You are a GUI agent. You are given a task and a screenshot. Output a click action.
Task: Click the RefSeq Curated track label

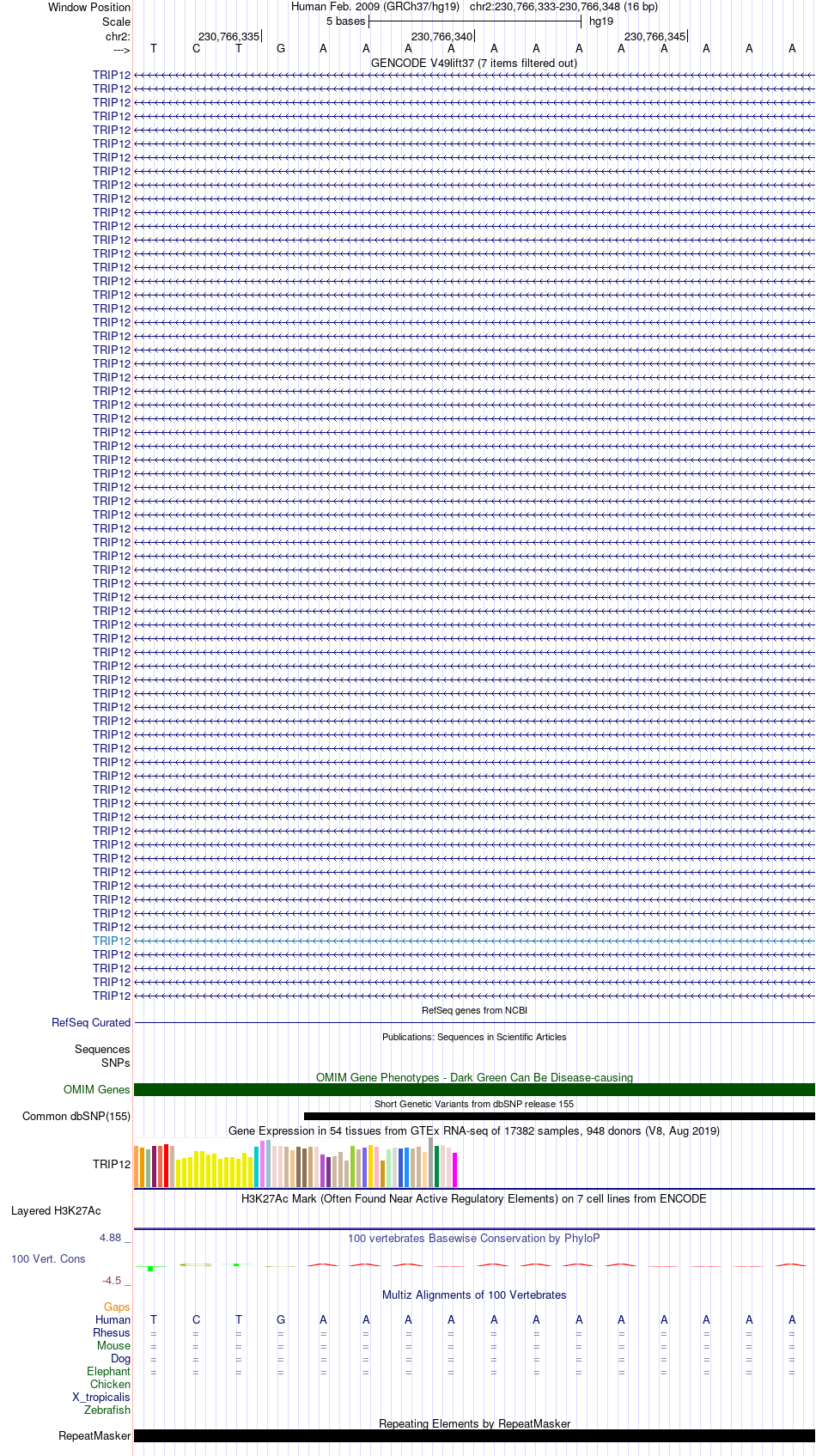pos(91,1022)
